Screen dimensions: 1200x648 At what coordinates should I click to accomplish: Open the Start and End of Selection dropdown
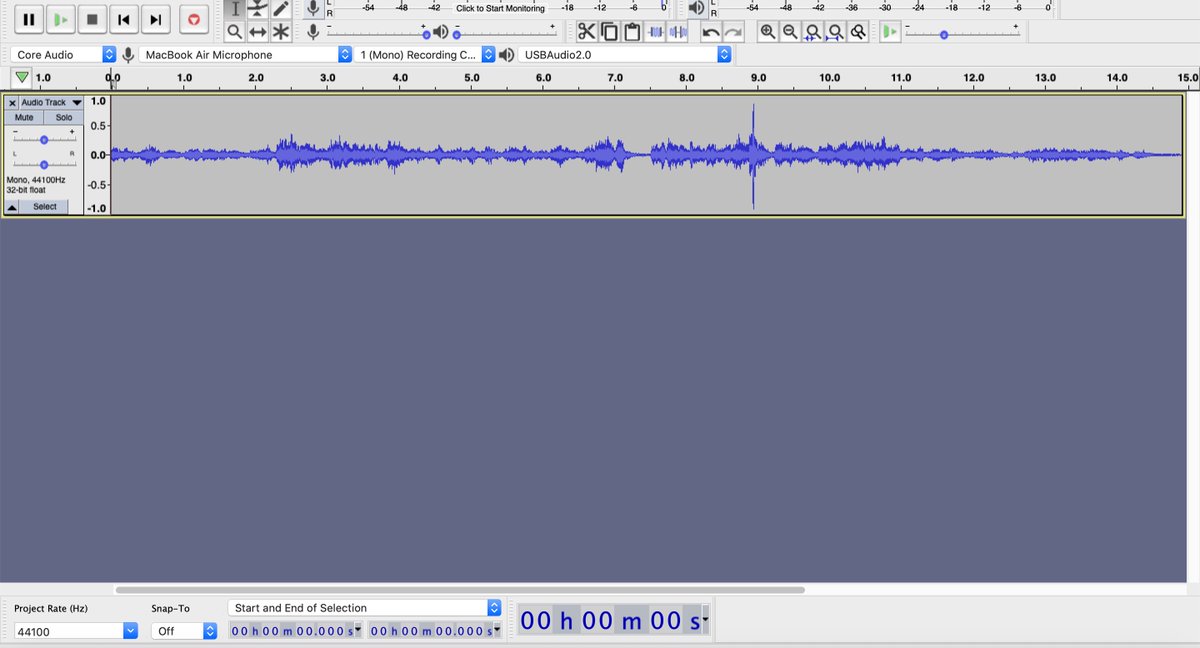coord(365,607)
